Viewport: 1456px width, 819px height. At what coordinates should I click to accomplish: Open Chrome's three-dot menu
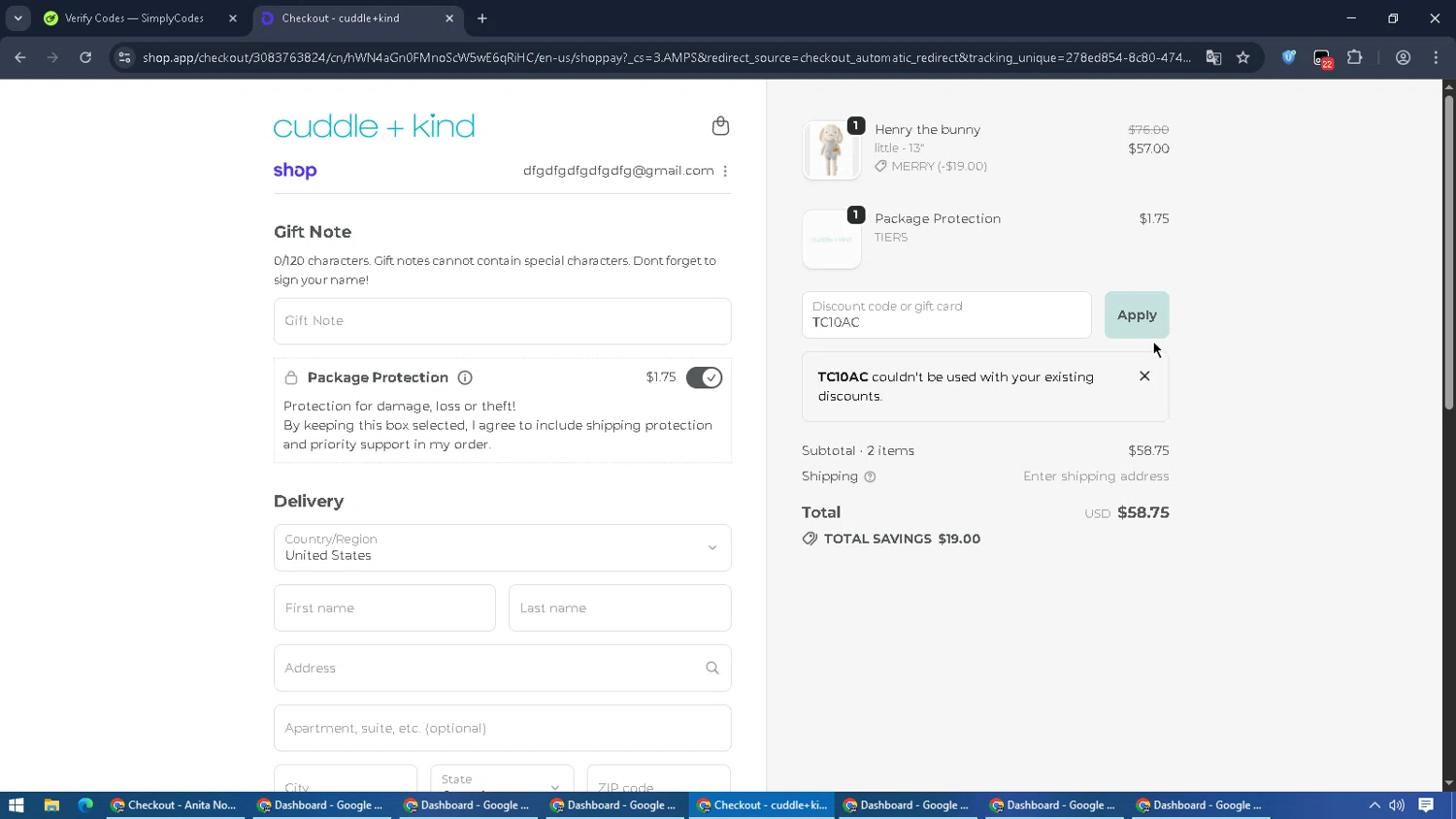[x=1436, y=57]
